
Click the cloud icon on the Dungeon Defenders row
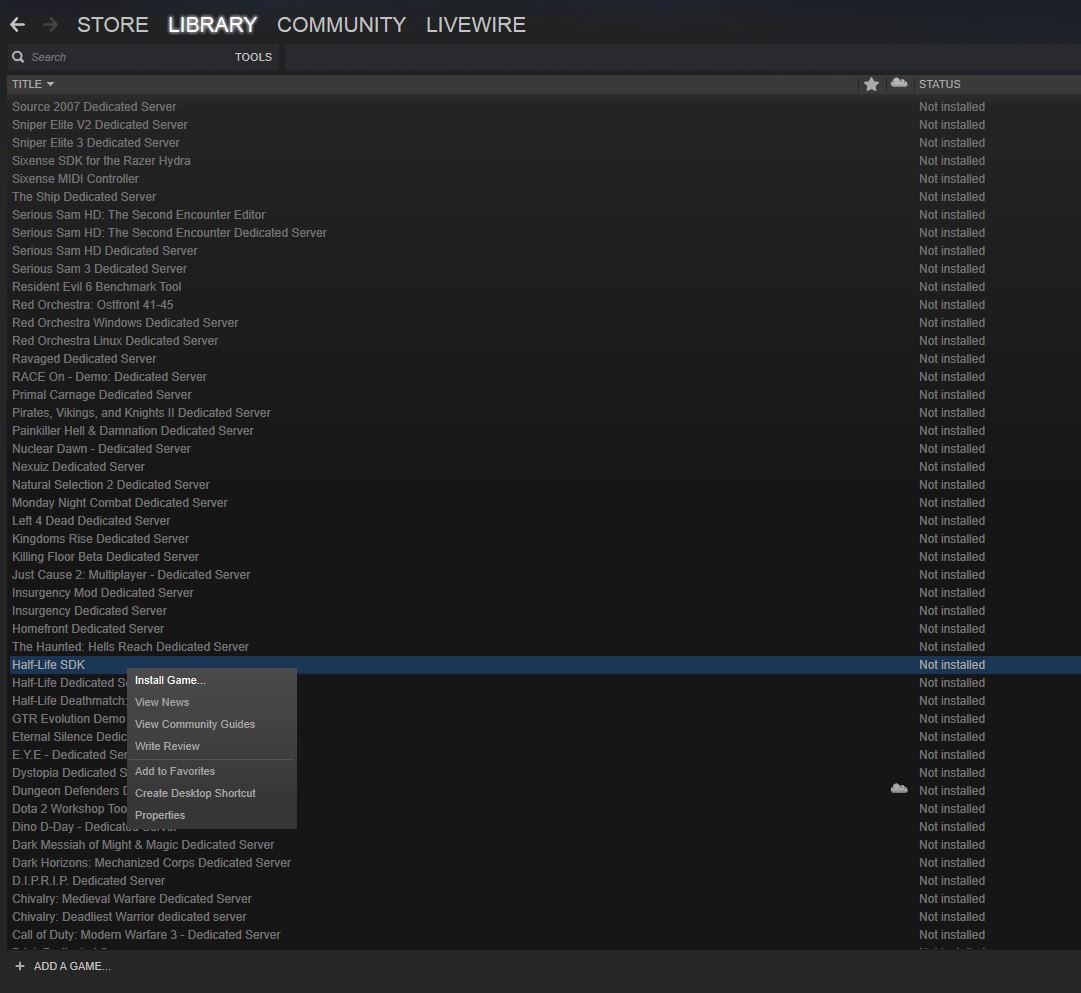pyautogui.click(x=899, y=788)
